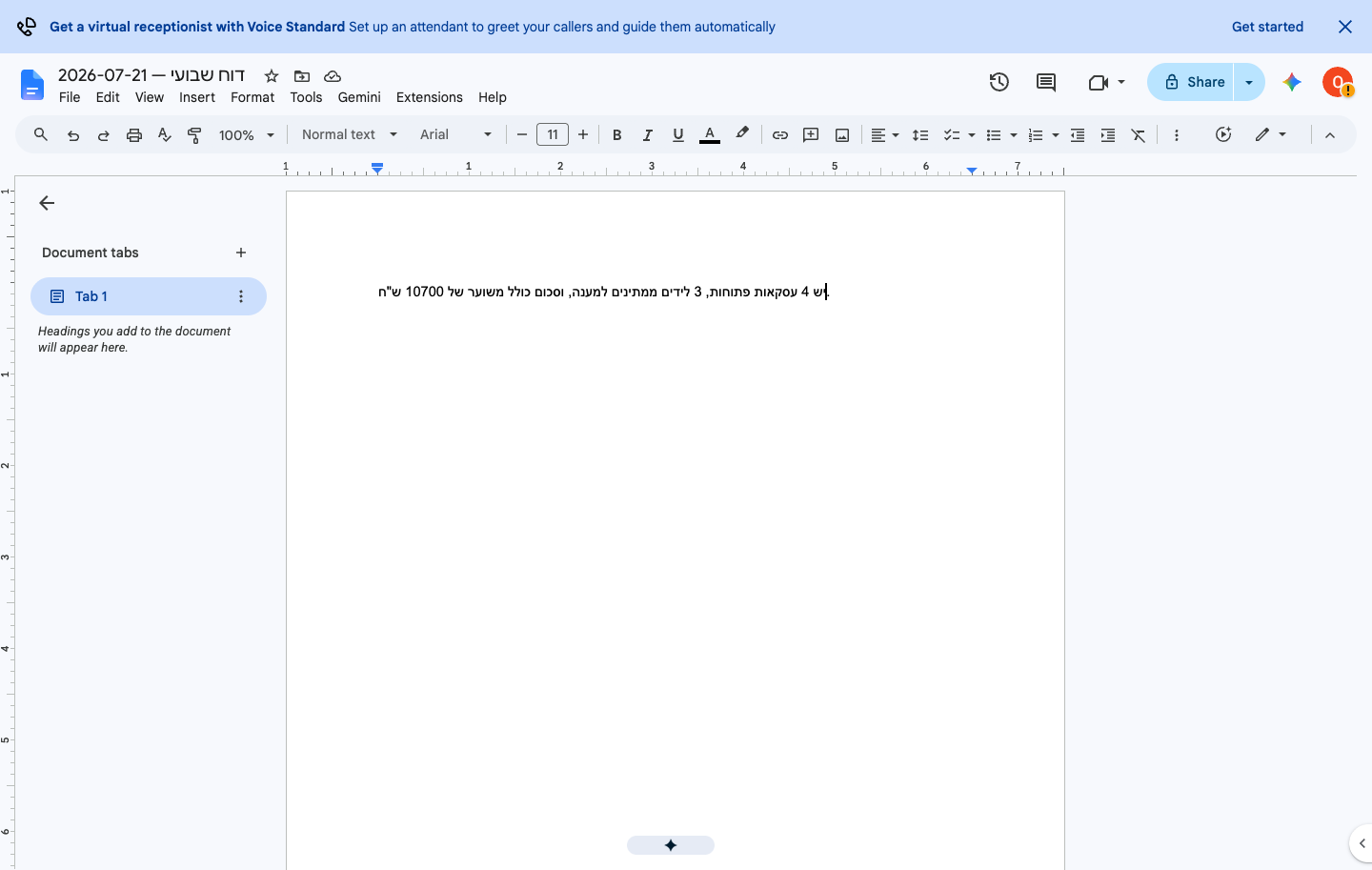Search the menus with magnifier icon
1372x870 pixels.
tap(41, 135)
